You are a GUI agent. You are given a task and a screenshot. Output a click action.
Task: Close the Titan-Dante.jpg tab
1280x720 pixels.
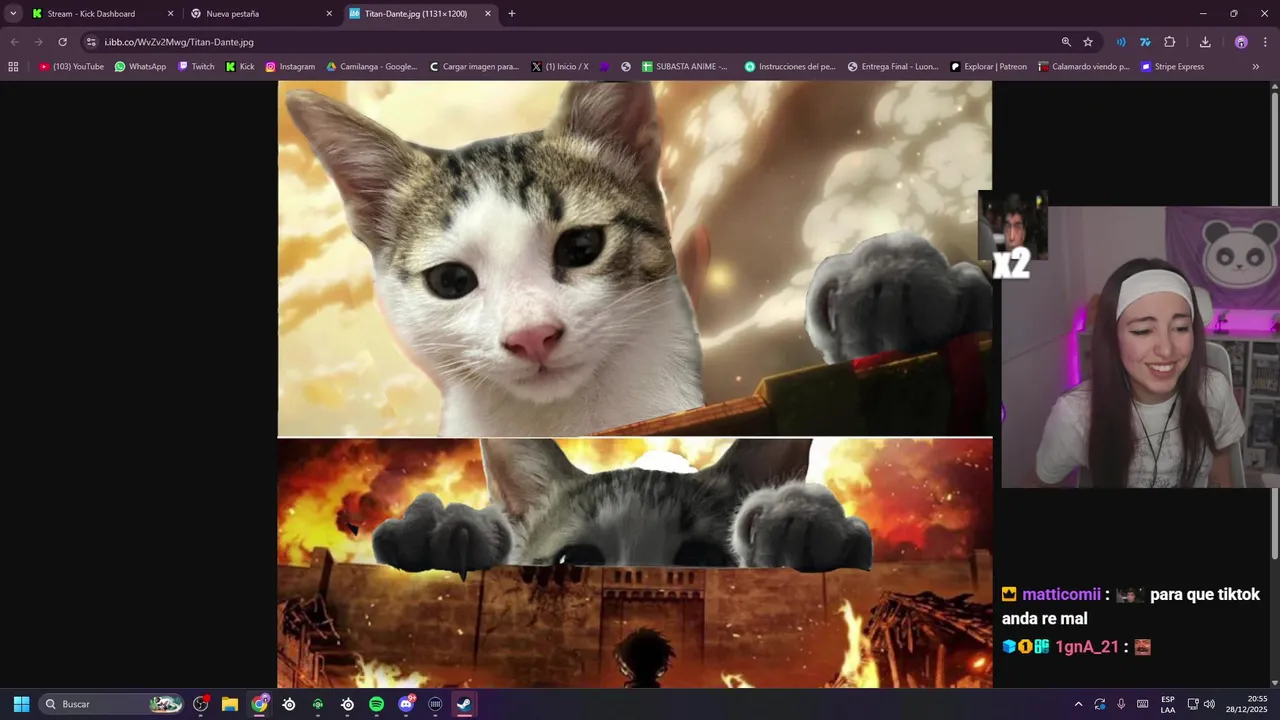pos(488,14)
